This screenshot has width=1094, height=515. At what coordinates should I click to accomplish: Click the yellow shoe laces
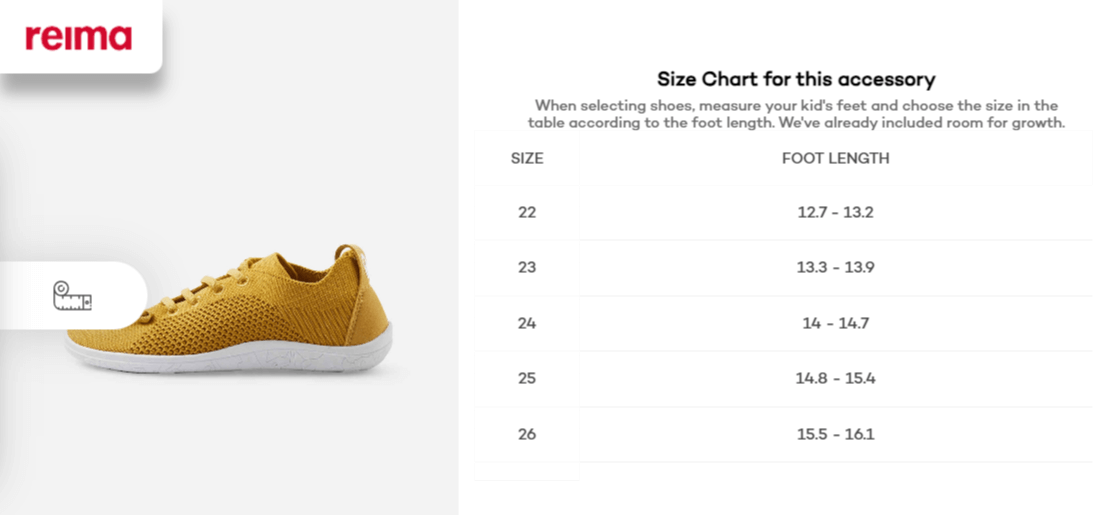click(x=204, y=288)
